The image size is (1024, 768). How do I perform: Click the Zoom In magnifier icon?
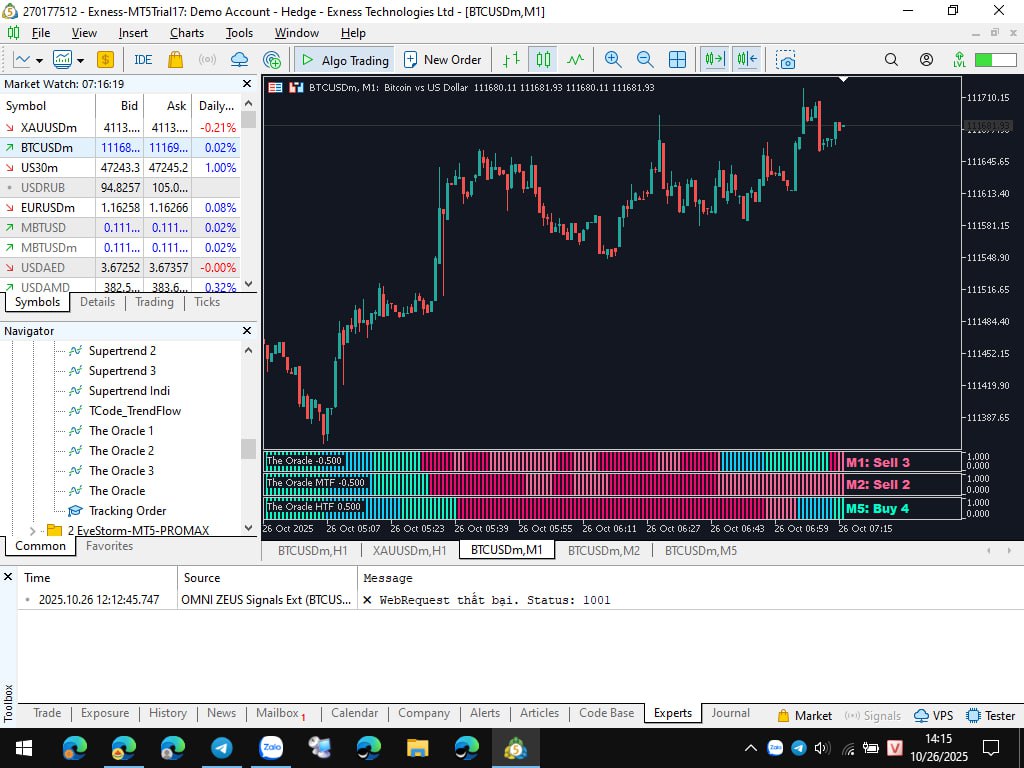point(613,60)
